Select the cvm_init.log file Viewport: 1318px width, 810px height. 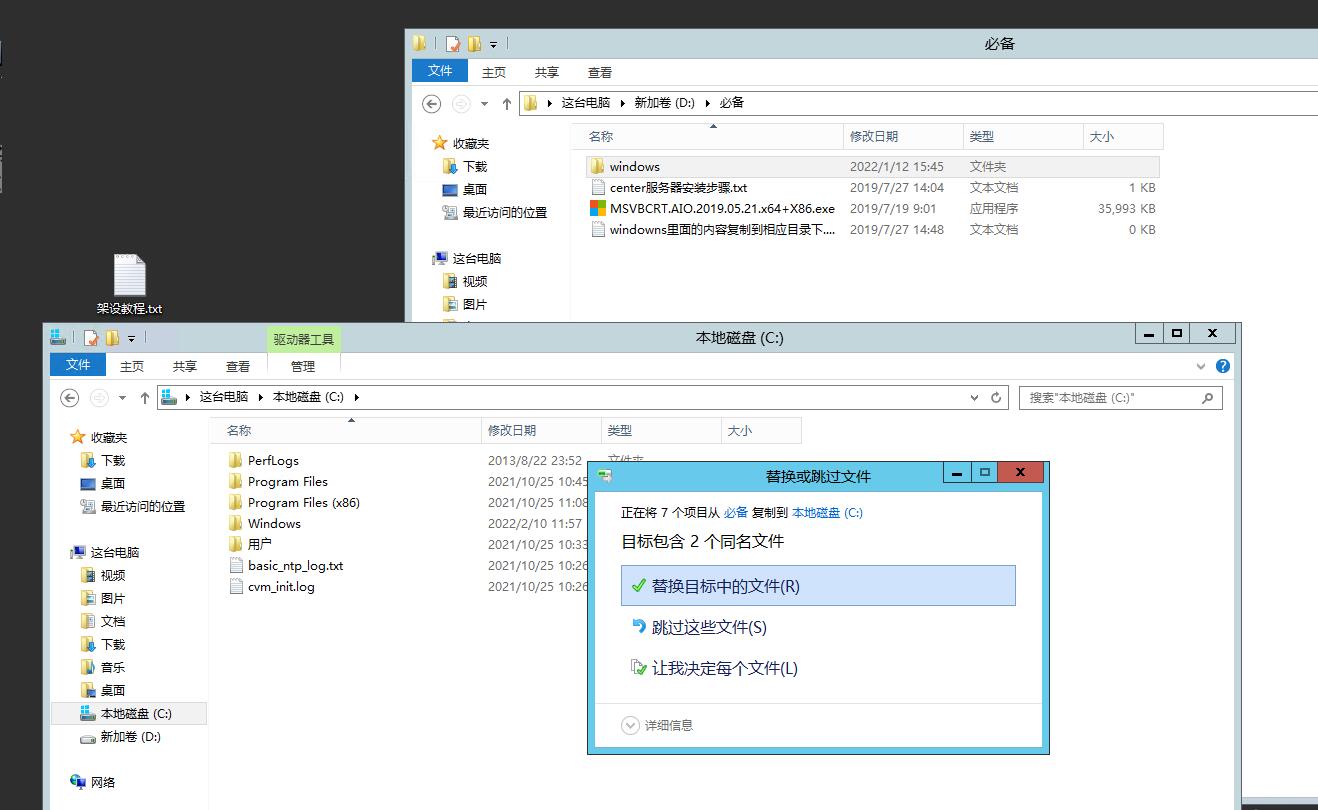pyautogui.click(x=281, y=587)
